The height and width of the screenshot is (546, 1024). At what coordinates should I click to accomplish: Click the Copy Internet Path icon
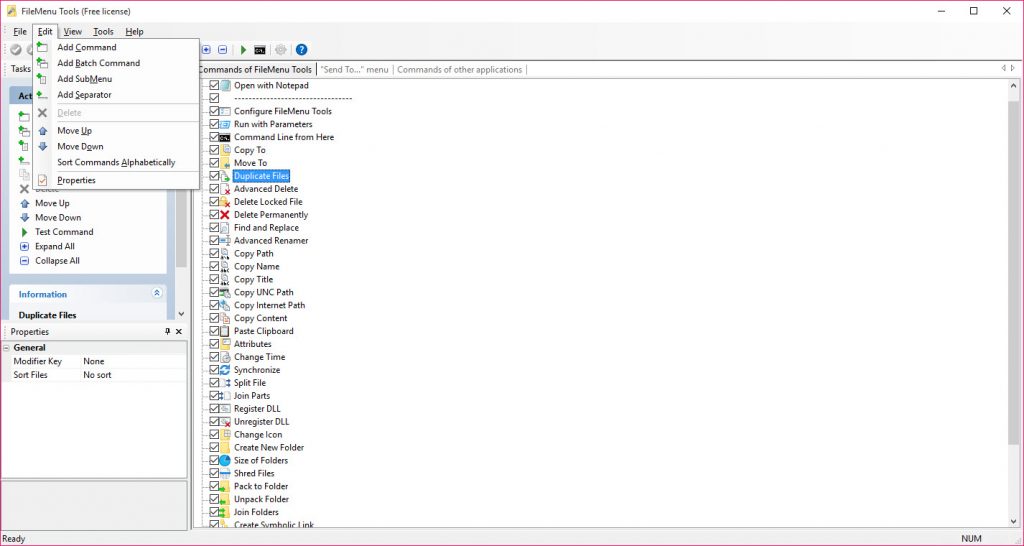tap(225, 305)
